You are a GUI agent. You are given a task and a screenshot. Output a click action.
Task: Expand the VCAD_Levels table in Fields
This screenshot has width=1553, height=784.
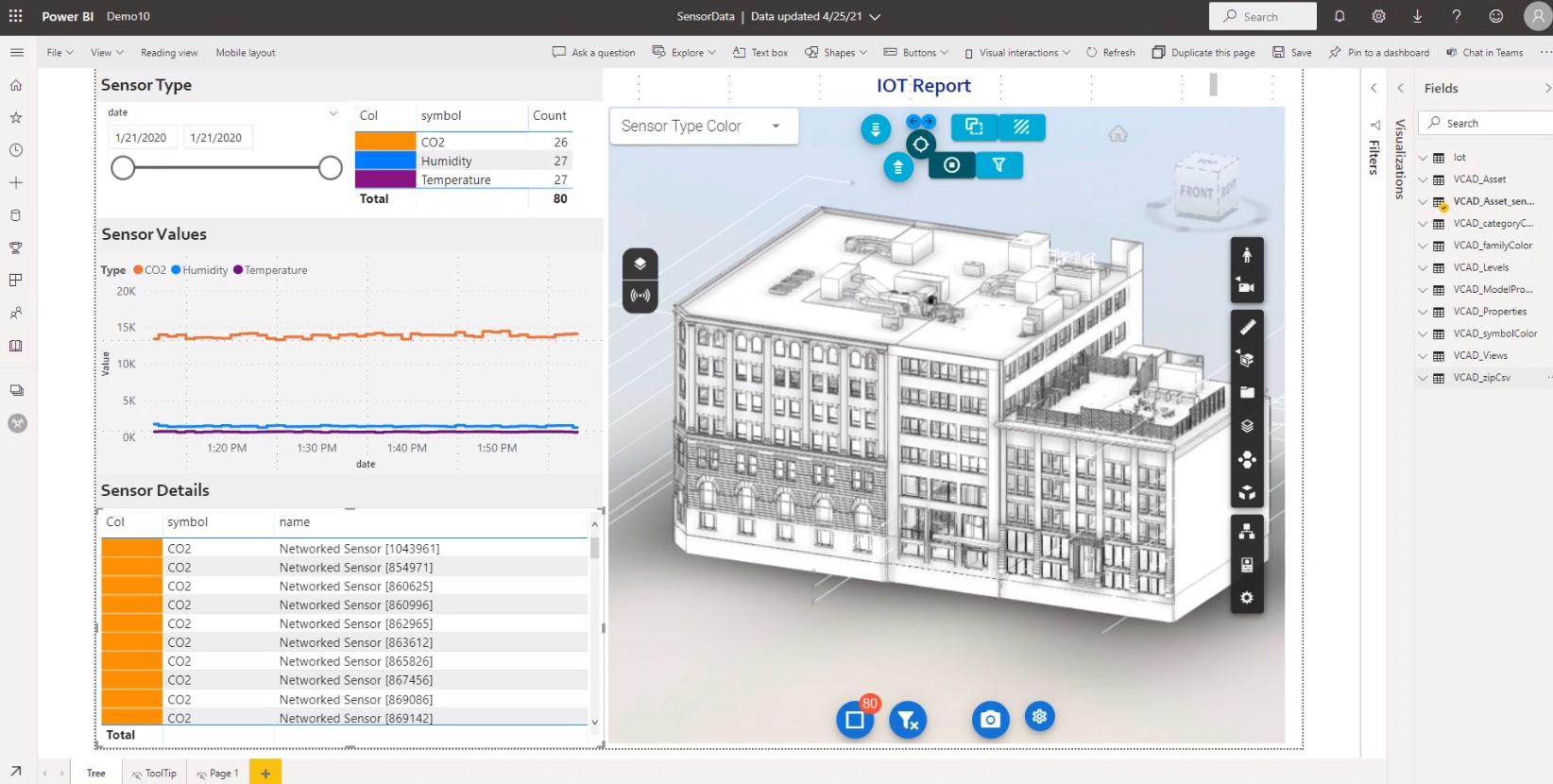point(1423,267)
